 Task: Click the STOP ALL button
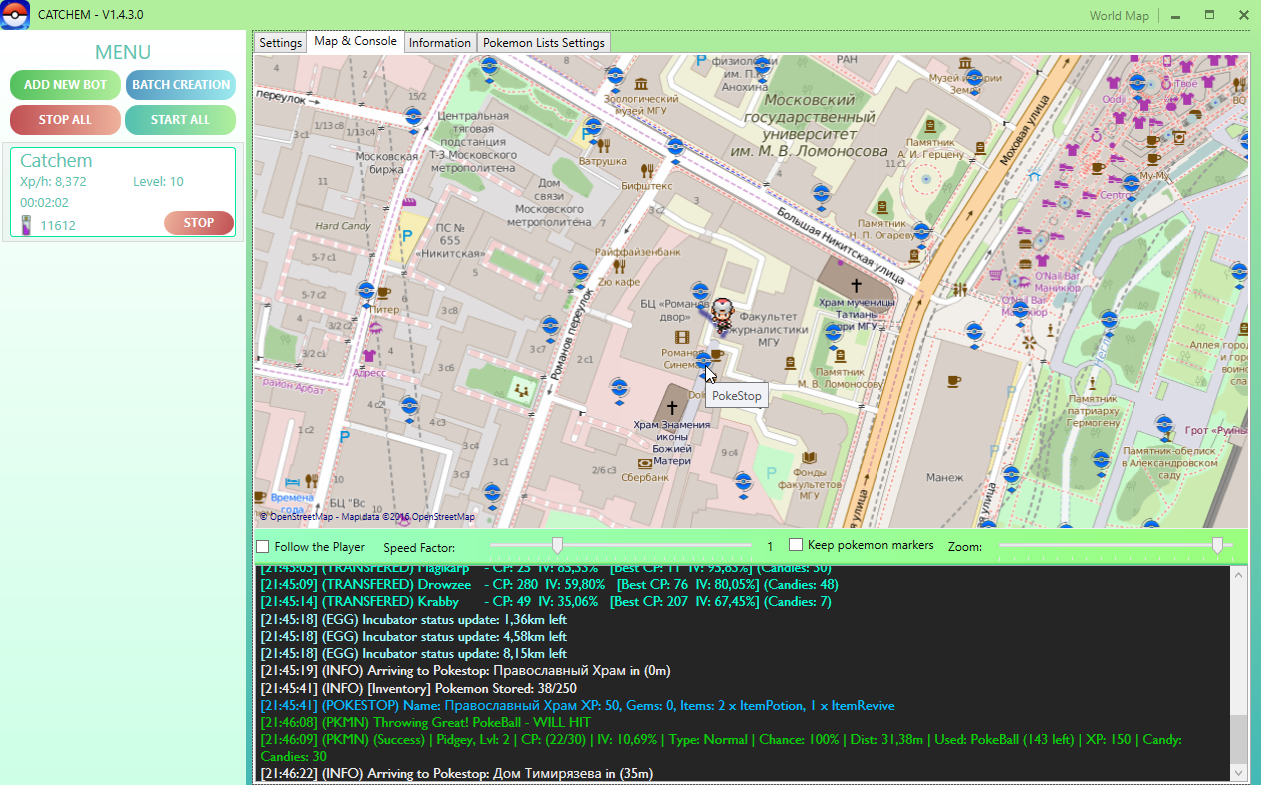click(65, 120)
